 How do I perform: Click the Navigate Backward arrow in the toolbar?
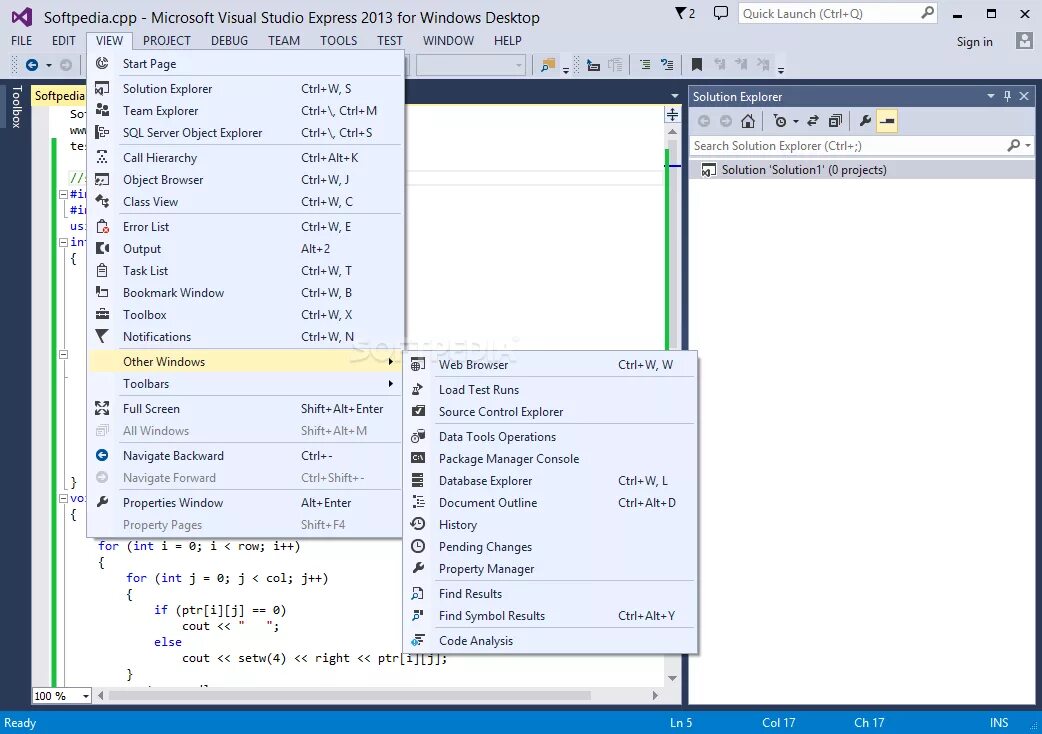point(31,64)
